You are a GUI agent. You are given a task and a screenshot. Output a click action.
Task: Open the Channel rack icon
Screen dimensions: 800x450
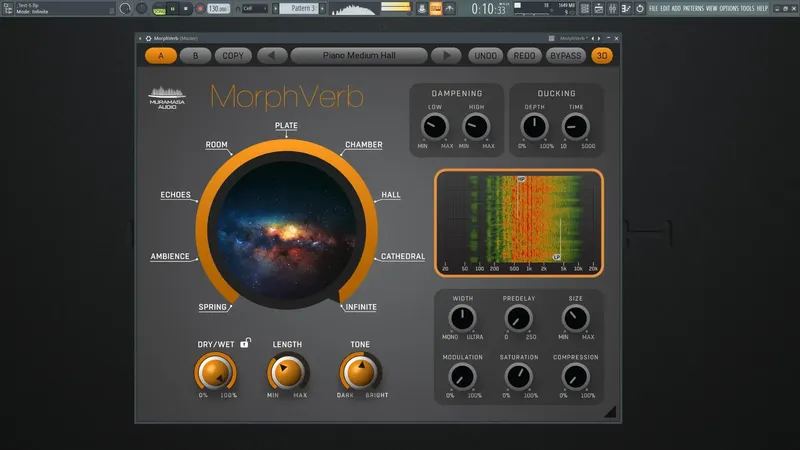click(x=598, y=9)
